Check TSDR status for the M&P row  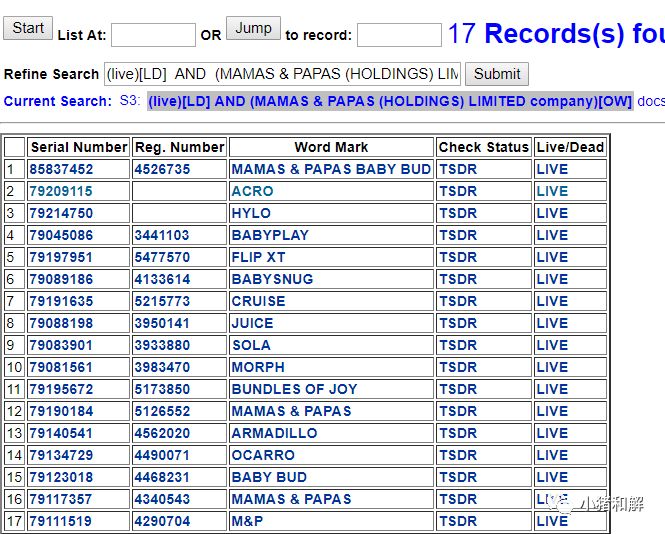[x=458, y=522]
